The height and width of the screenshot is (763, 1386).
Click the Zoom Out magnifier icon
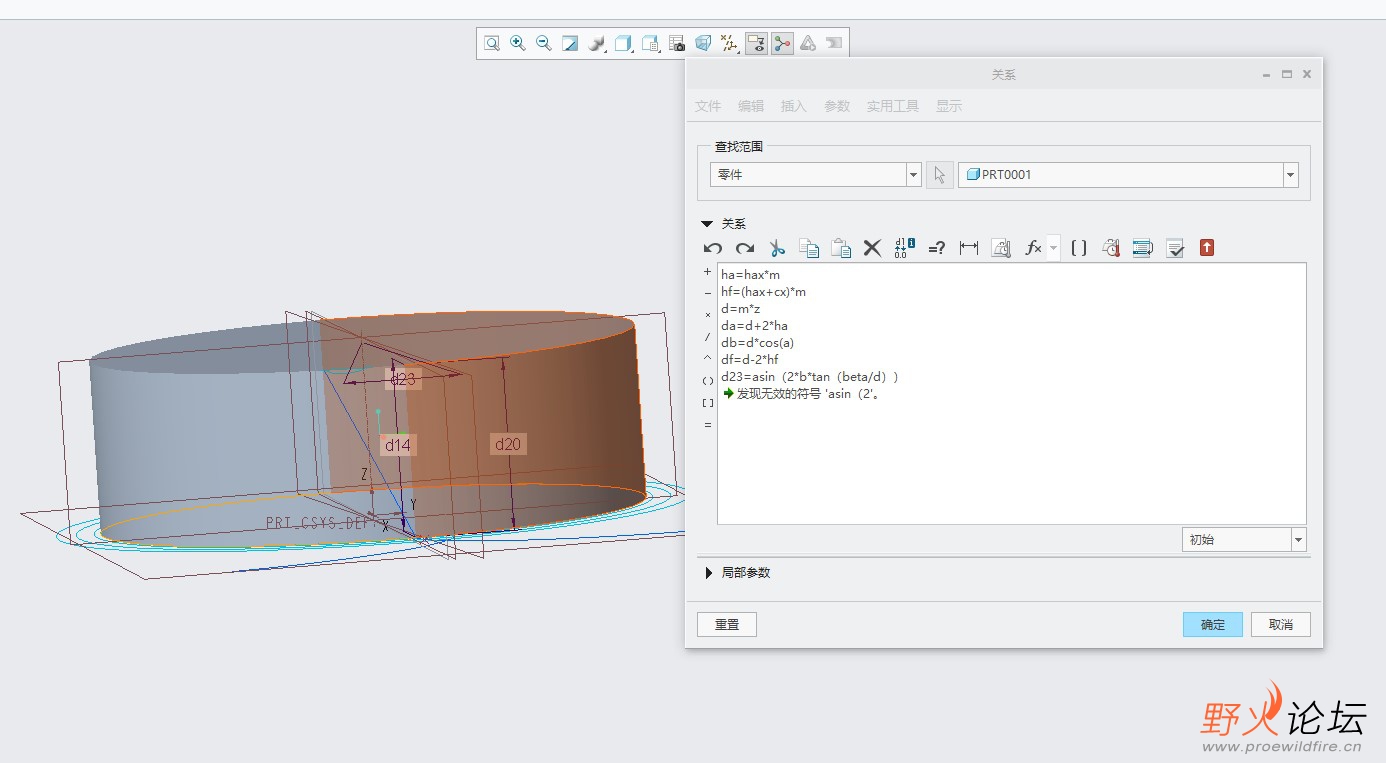click(544, 43)
